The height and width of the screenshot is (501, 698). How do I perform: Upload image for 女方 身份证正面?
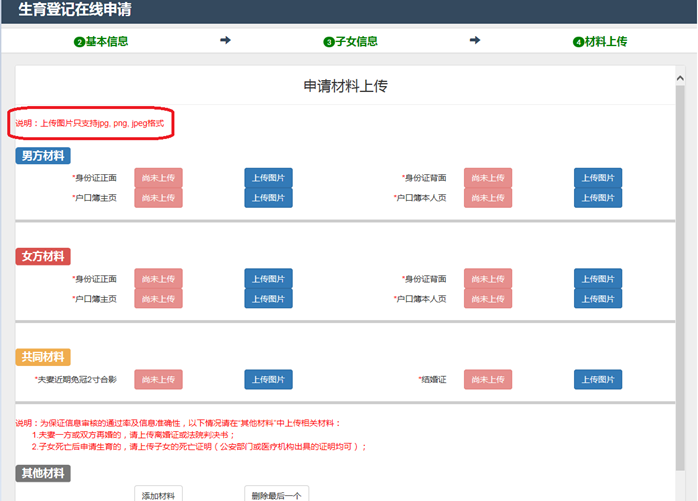tap(268, 279)
